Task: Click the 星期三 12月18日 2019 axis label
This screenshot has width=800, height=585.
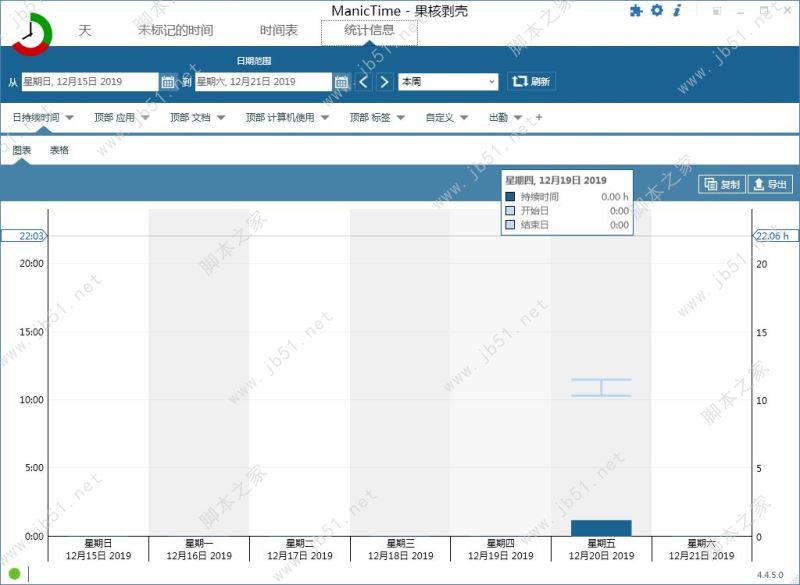Action: [x=401, y=550]
